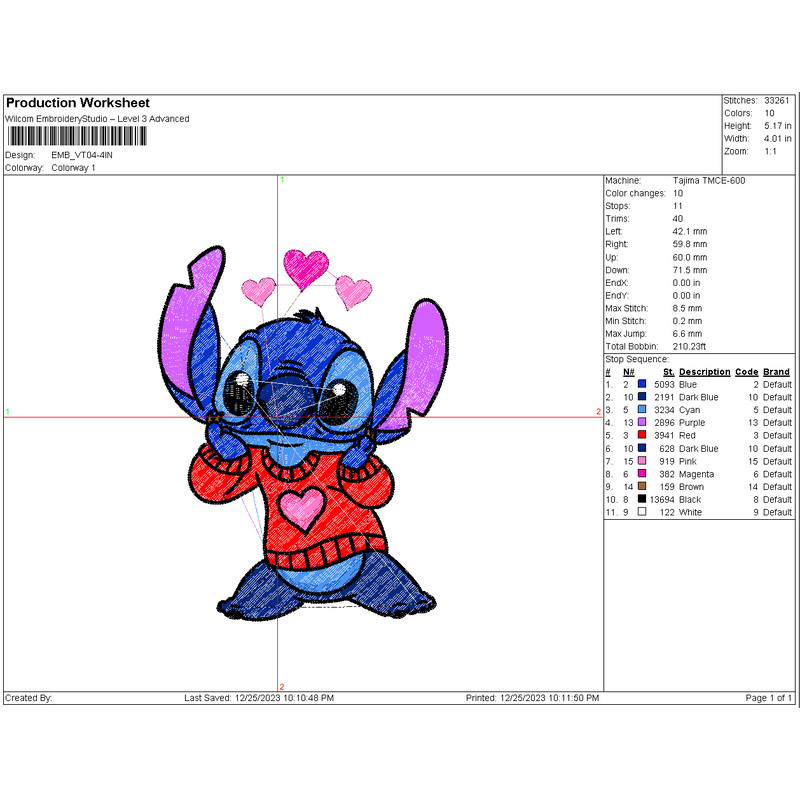Click the Description column header
Screen dimensions: 800x800
[x=703, y=371]
